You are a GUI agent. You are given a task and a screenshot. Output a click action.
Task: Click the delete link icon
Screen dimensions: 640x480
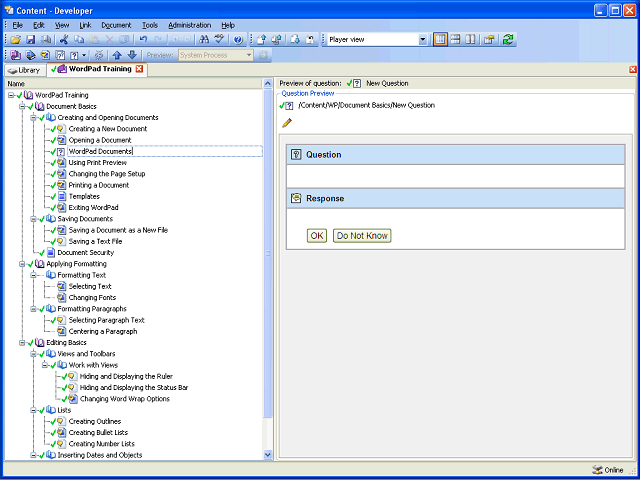[99, 55]
